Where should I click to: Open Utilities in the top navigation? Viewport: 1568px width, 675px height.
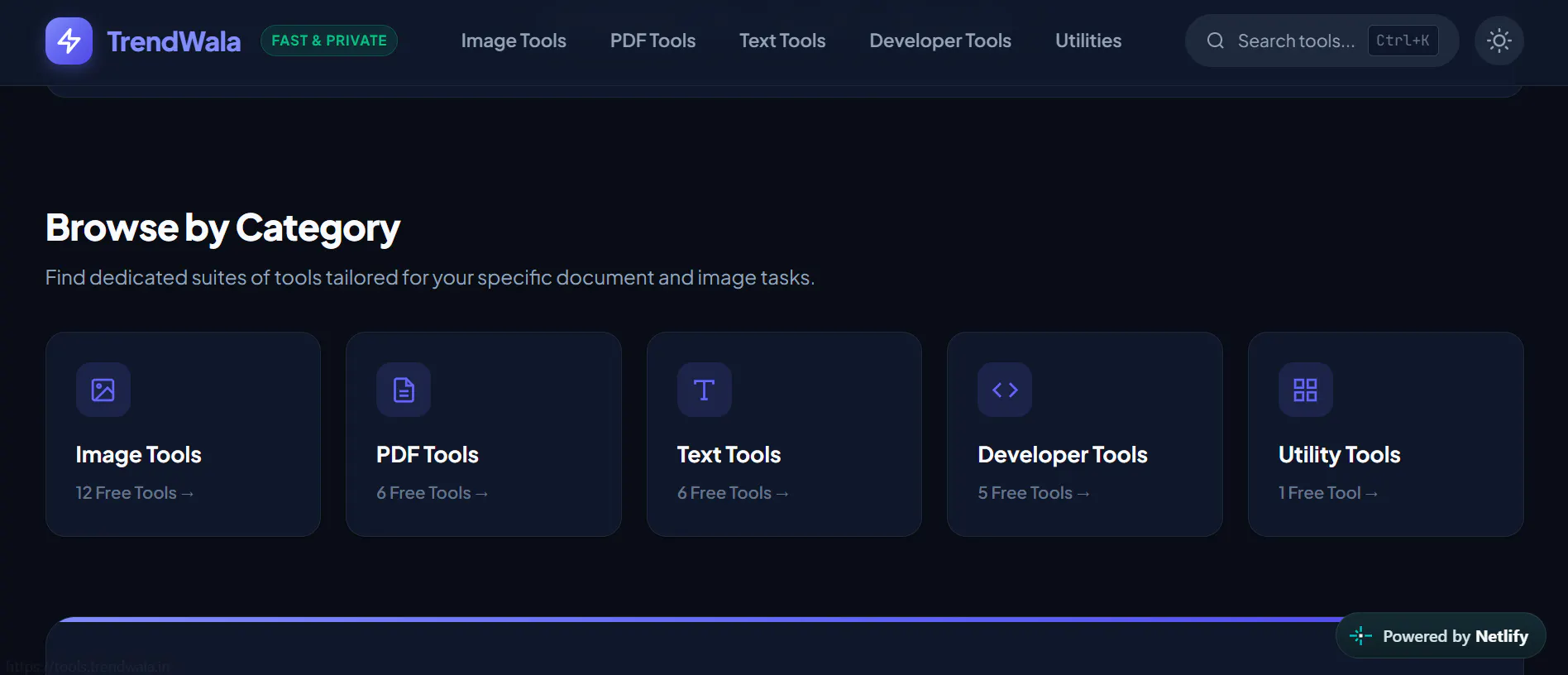coord(1088,41)
